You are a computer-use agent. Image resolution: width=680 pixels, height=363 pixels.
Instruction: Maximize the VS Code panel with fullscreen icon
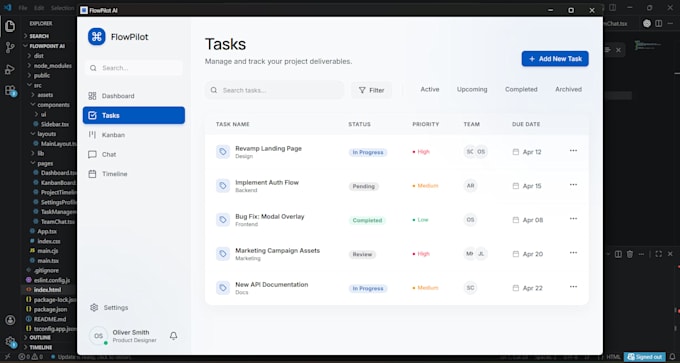pos(659,254)
